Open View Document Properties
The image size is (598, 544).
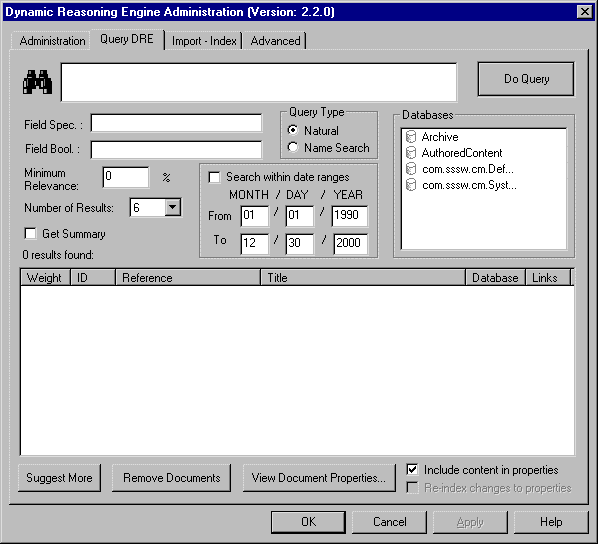point(319,478)
